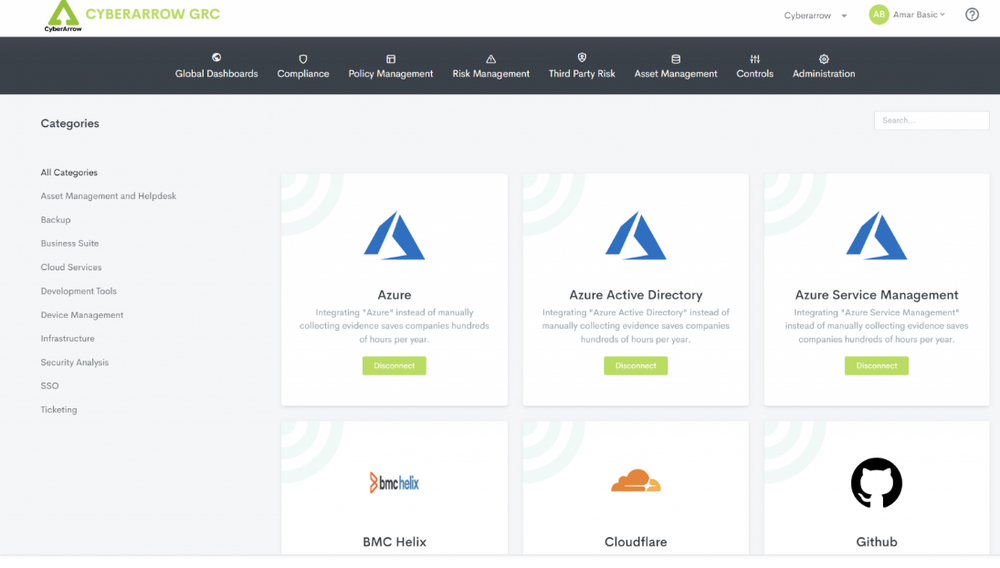Filter by Backup category
1000x568 pixels.
[x=55, y=219]
